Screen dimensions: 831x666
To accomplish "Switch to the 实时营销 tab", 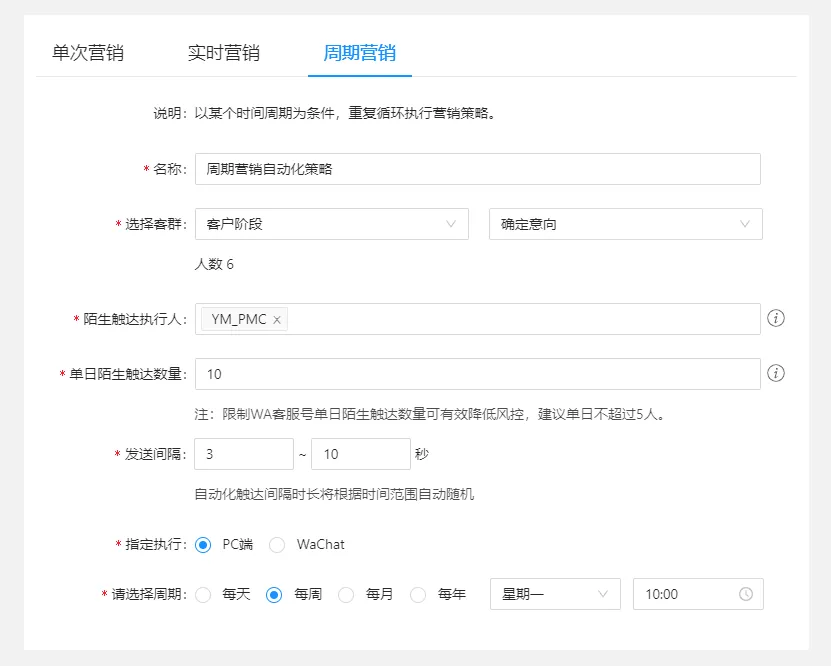I will (x=224, y=53).
